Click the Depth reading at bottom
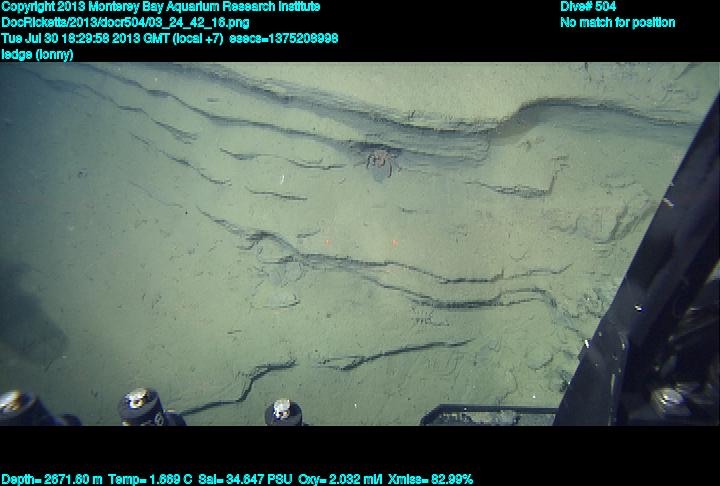Image resolution: width=720 pixels, height=486 pixels. tap(47, 479)
